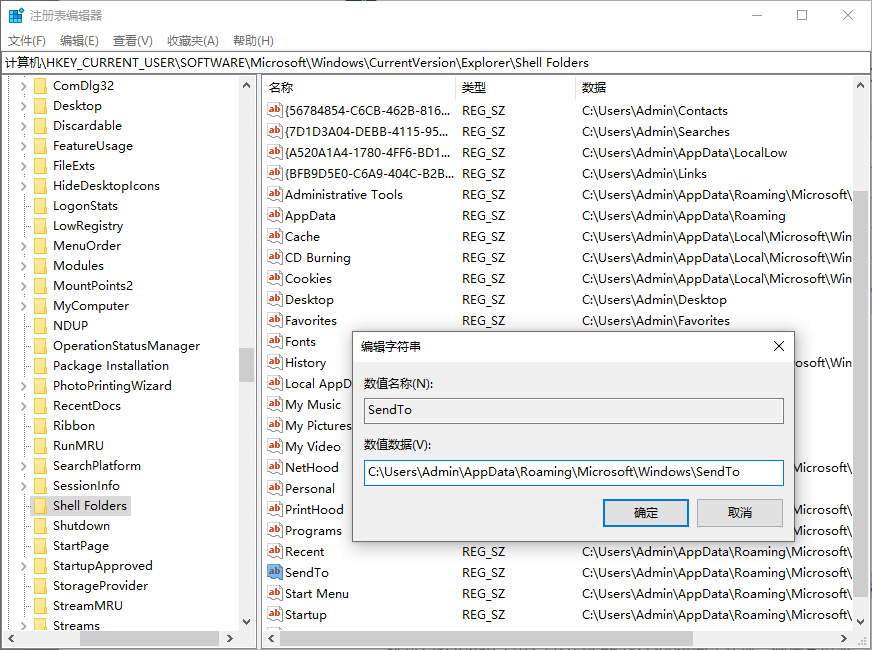872x650 pixels.
Task: Expand the FeatureUsage registry key
Action: tap(23, 146)
